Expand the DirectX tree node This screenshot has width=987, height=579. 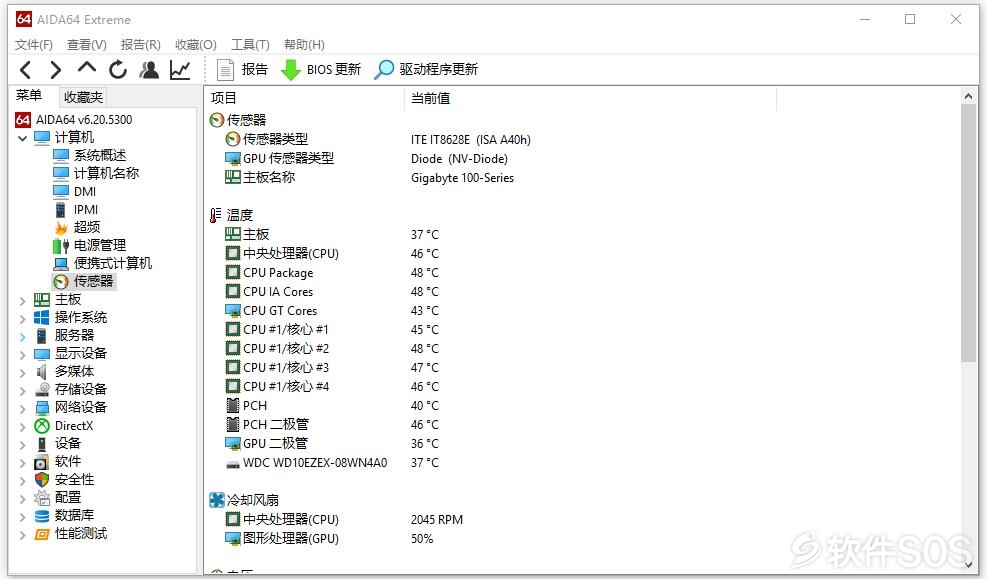tap(23, 427)
